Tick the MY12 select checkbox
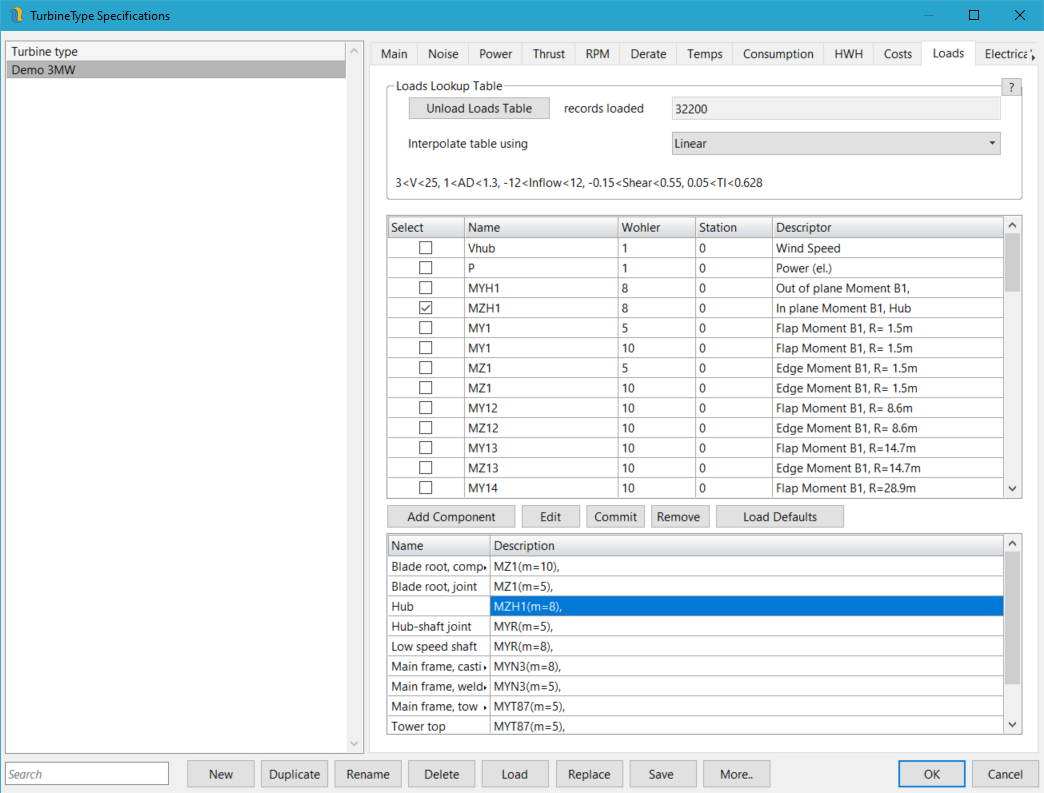This screenshot has height=793, width=1044. coord(425,408)
